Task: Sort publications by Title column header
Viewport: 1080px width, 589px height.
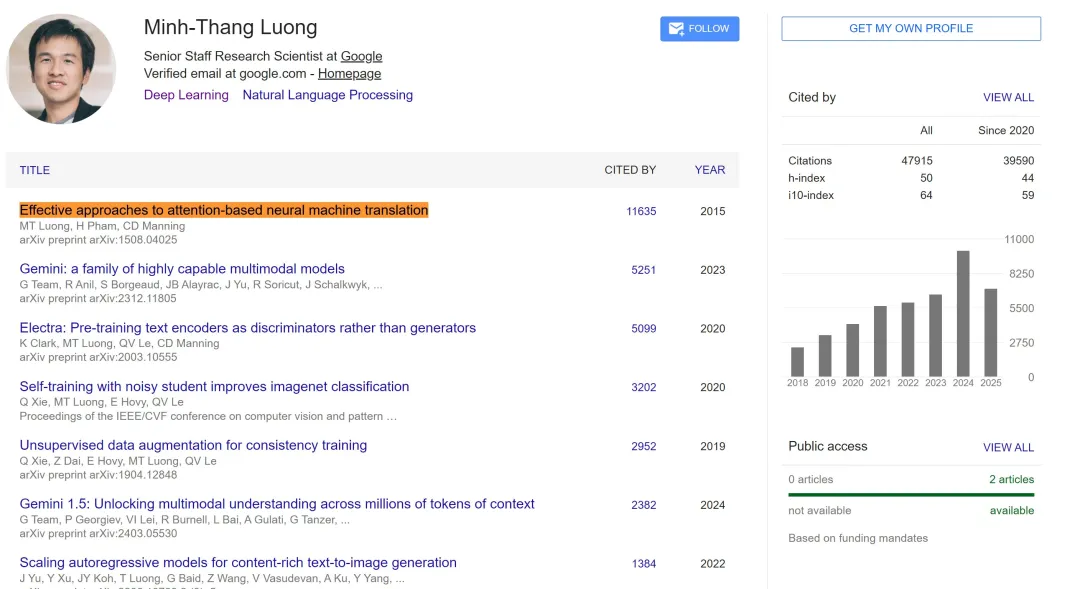Action: pyautogui.click(x=35, y=170)
